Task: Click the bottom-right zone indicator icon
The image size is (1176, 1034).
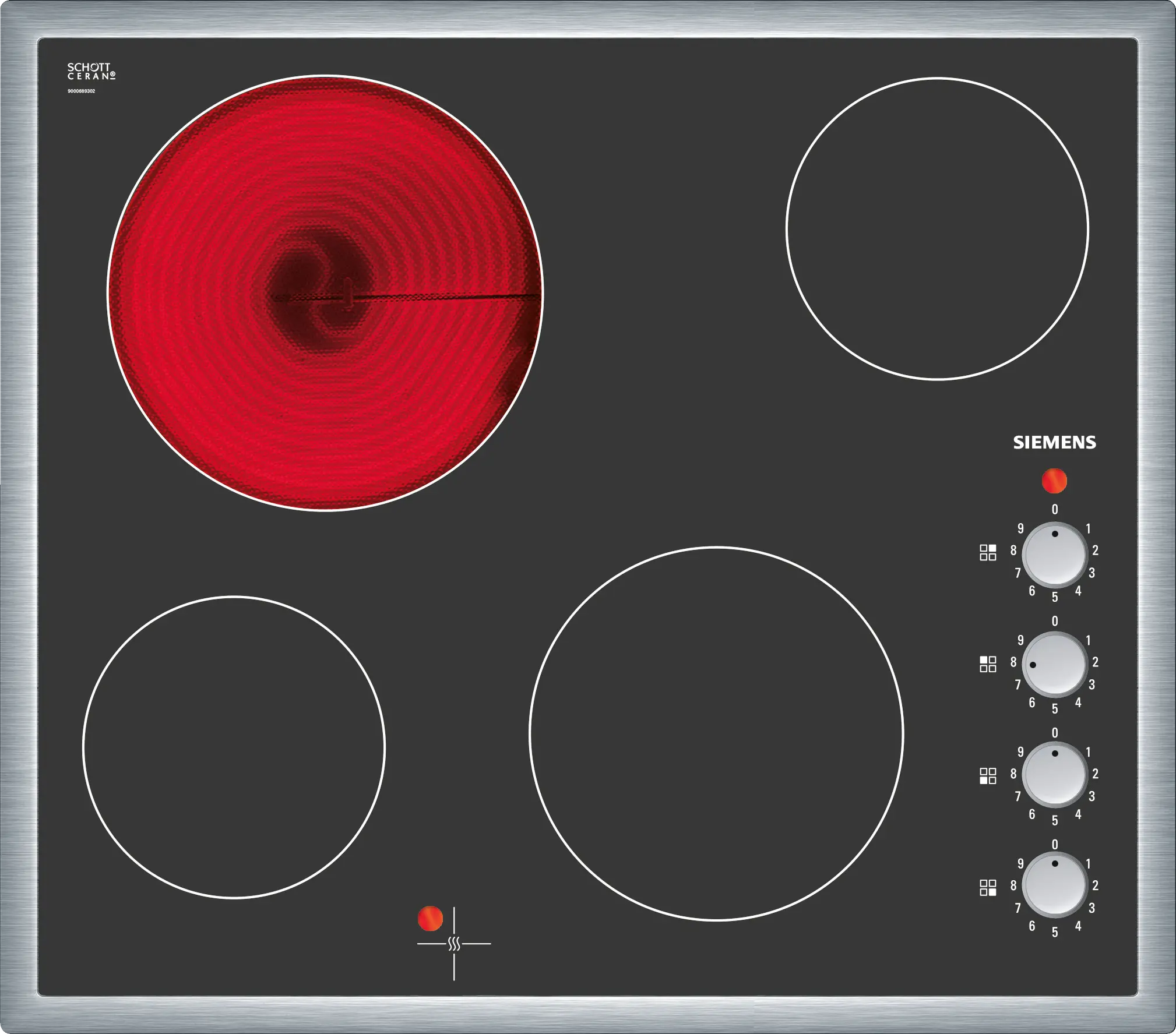Action: 988,887
